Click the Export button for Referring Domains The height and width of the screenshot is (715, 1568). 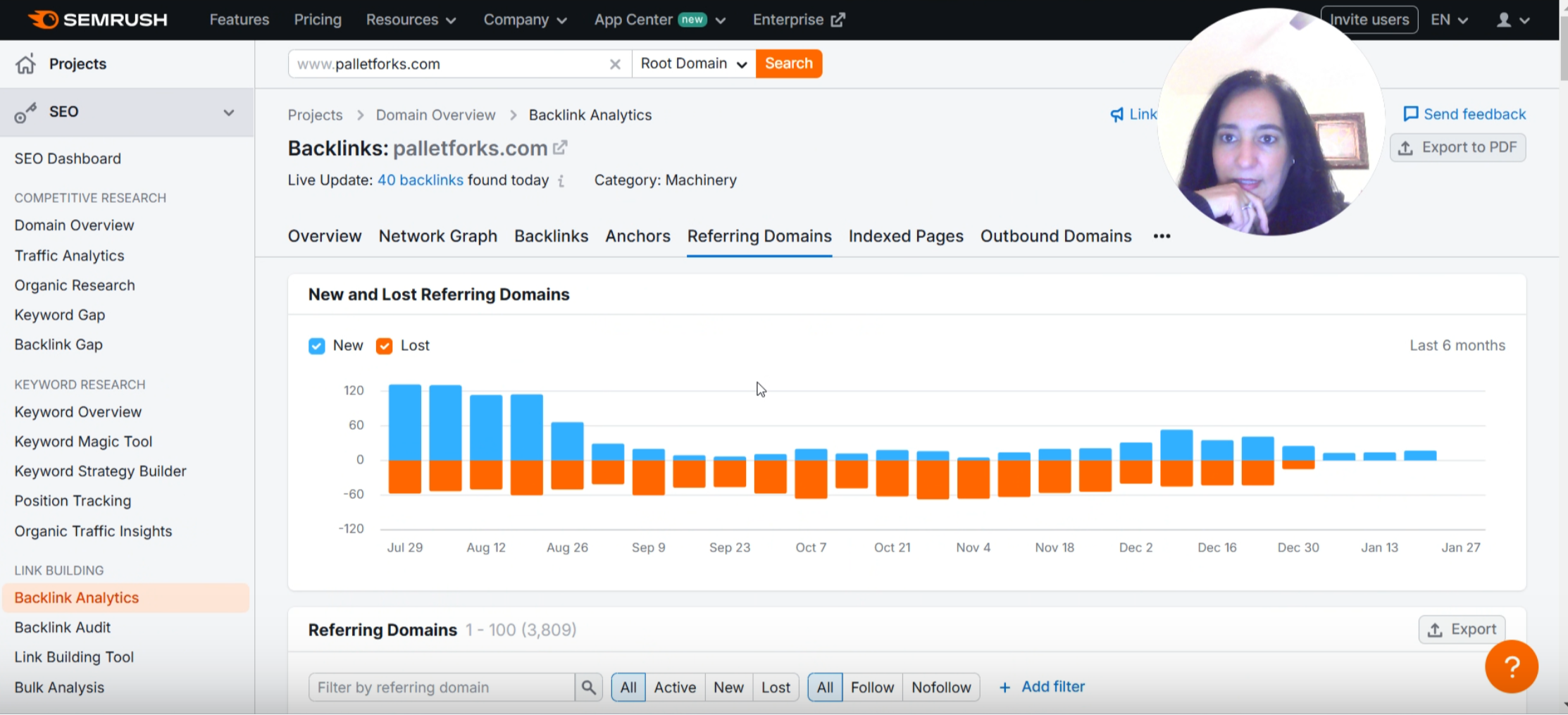[1462, 630]
